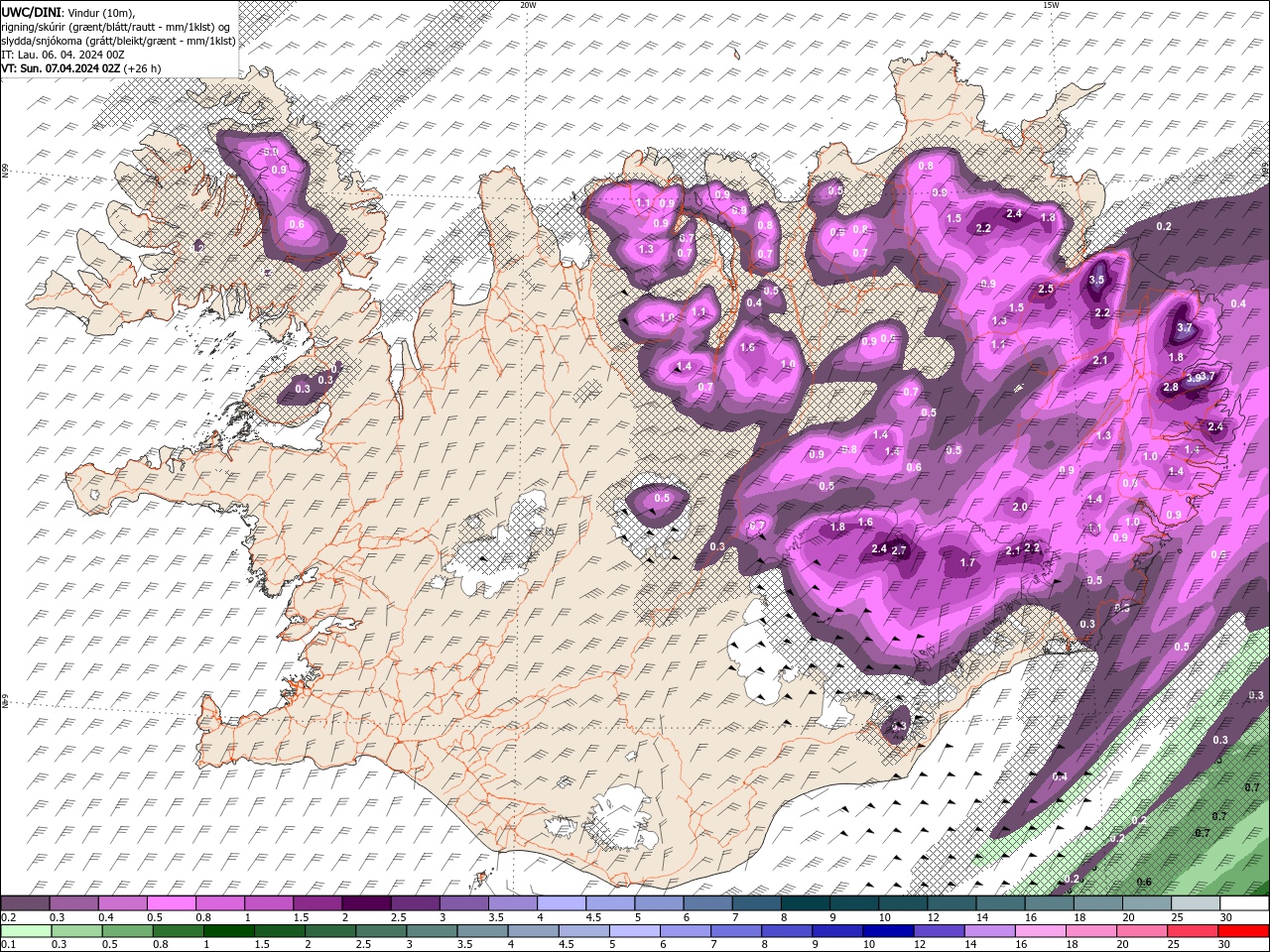The width and height of the screenshot is (1270, 952).
Task: Click the 1.7 snowfall value on the map
Action: [x=968, y=562]
